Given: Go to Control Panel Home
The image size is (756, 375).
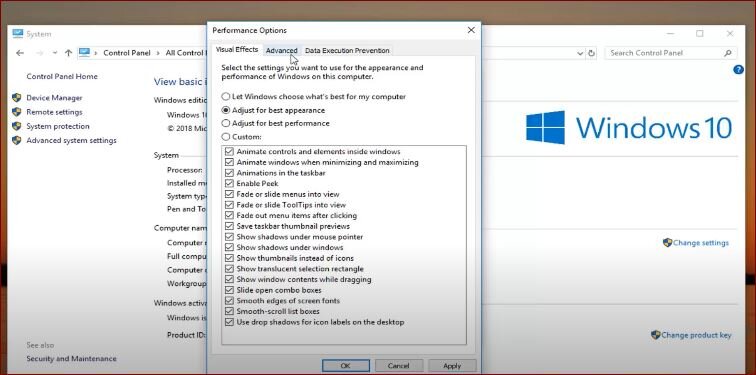Looking at the screenshot, I should tap(62, 76).
